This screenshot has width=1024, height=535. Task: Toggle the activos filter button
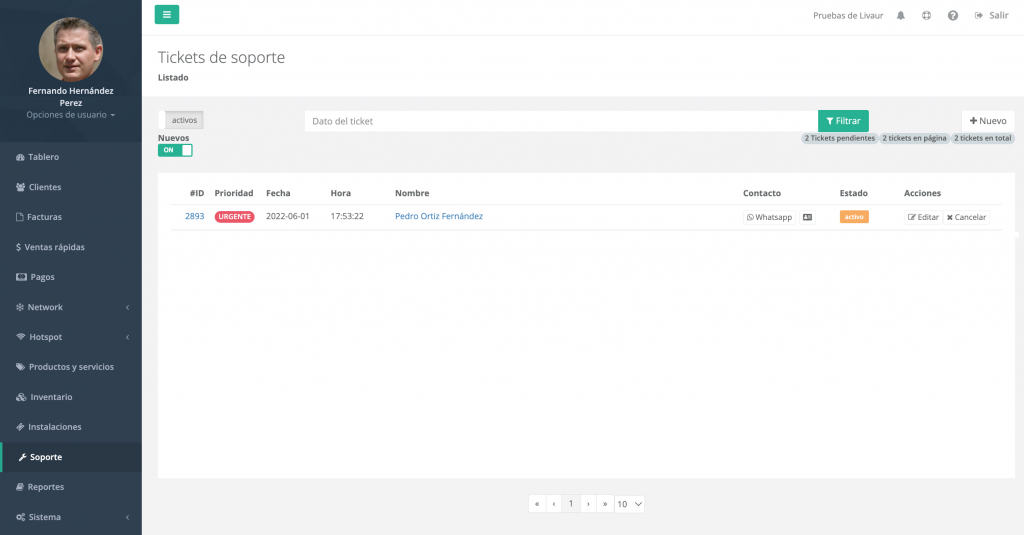pyautogui.click(x=184, y=120)
